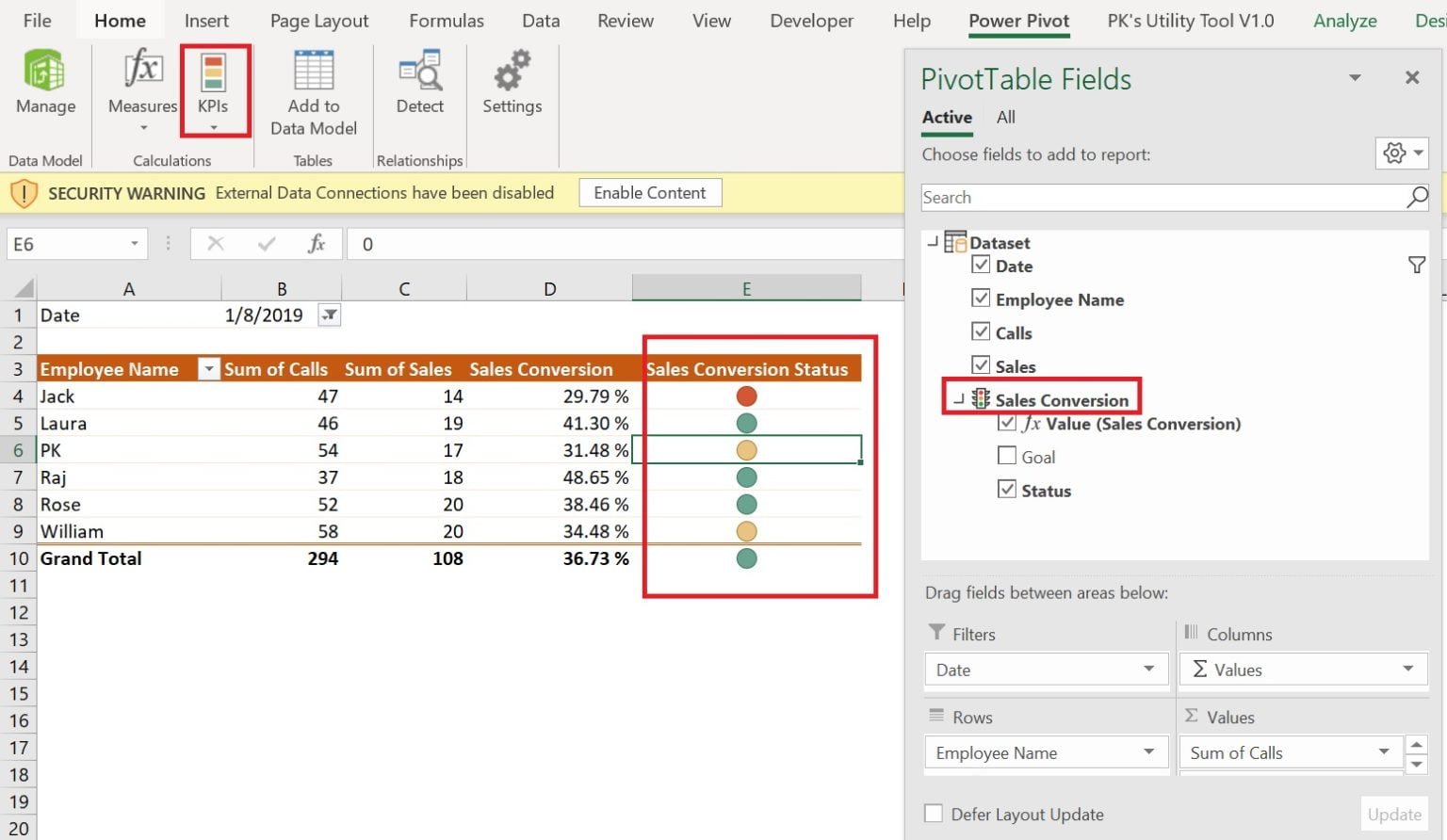Select the All tab in PivotTable Fields
The image size is (1447, 840).
tap(1005, 117)
